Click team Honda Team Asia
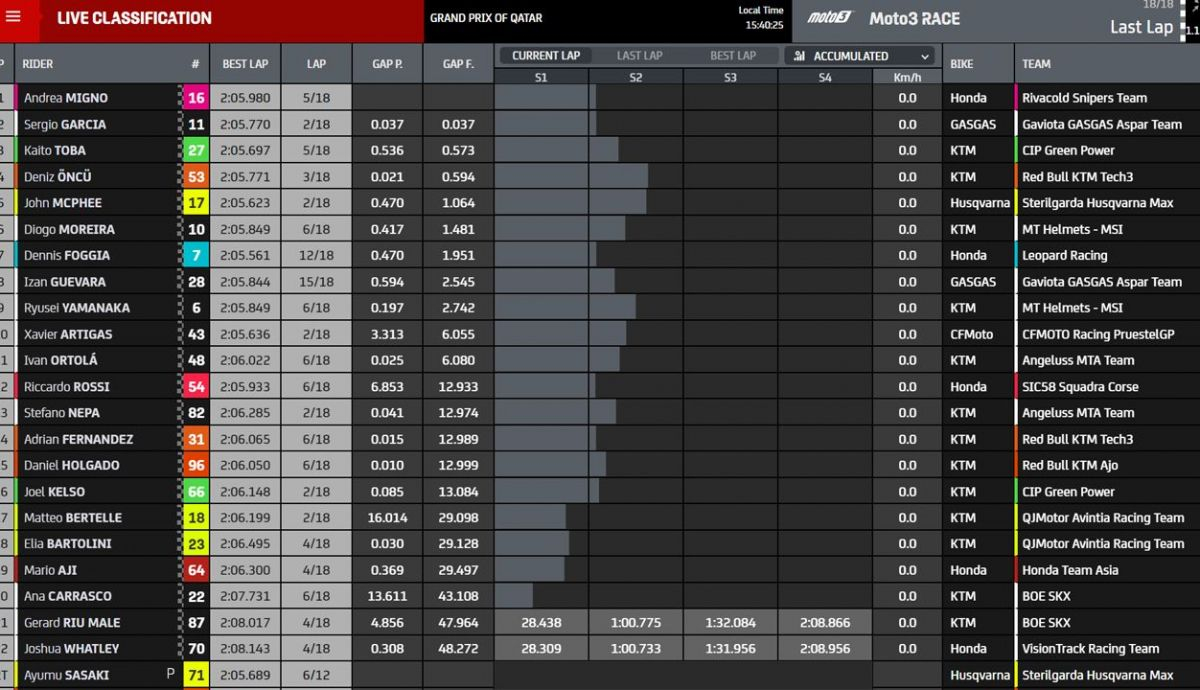This screenshot has height=690, width=1200. pos(1070,570)
